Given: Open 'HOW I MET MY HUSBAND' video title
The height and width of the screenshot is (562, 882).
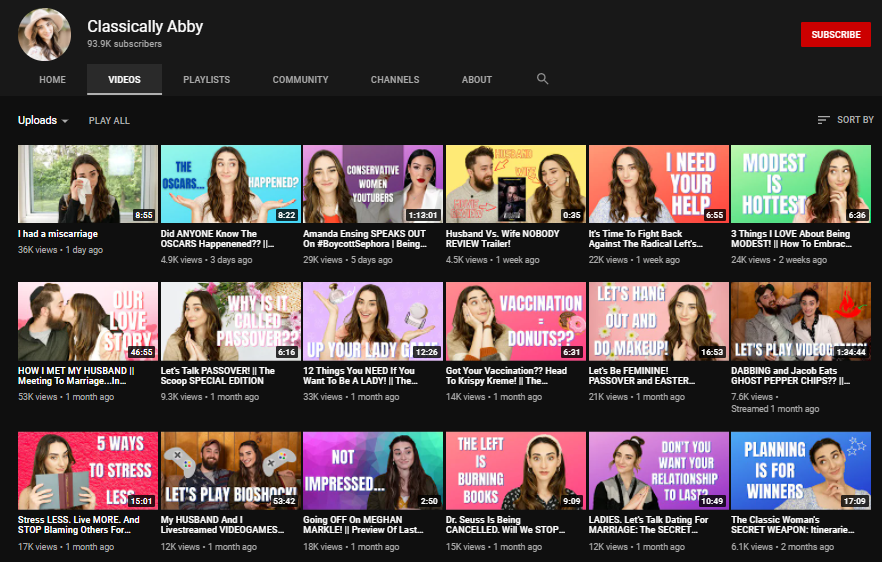Looking at the screenshot, I should pos(76,376).
